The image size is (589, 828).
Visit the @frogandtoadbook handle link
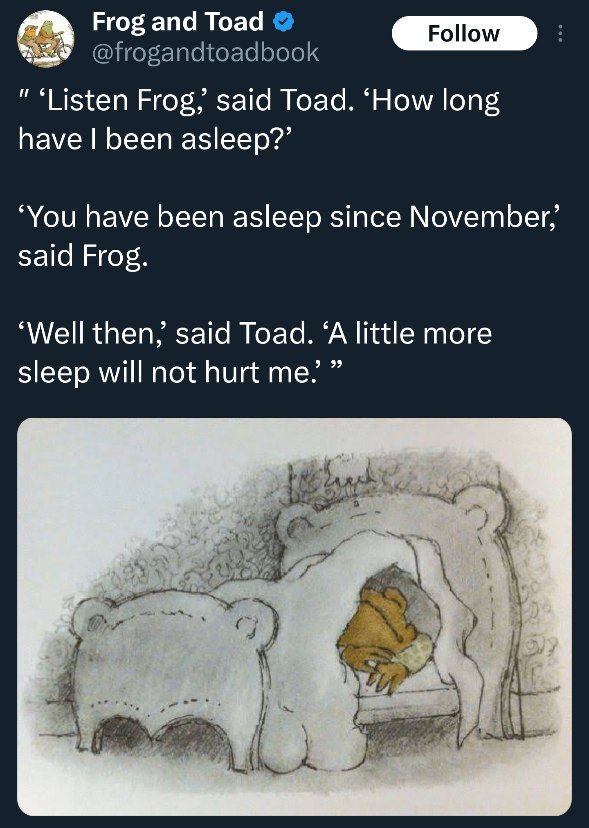[205, 52]
